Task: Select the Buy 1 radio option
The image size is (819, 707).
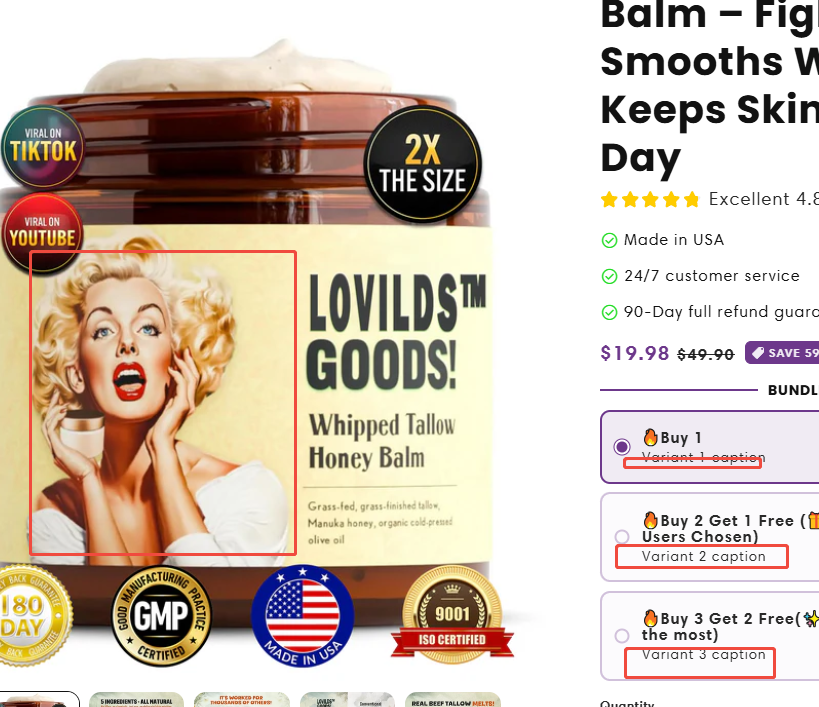Action: (x=622, y=447)
